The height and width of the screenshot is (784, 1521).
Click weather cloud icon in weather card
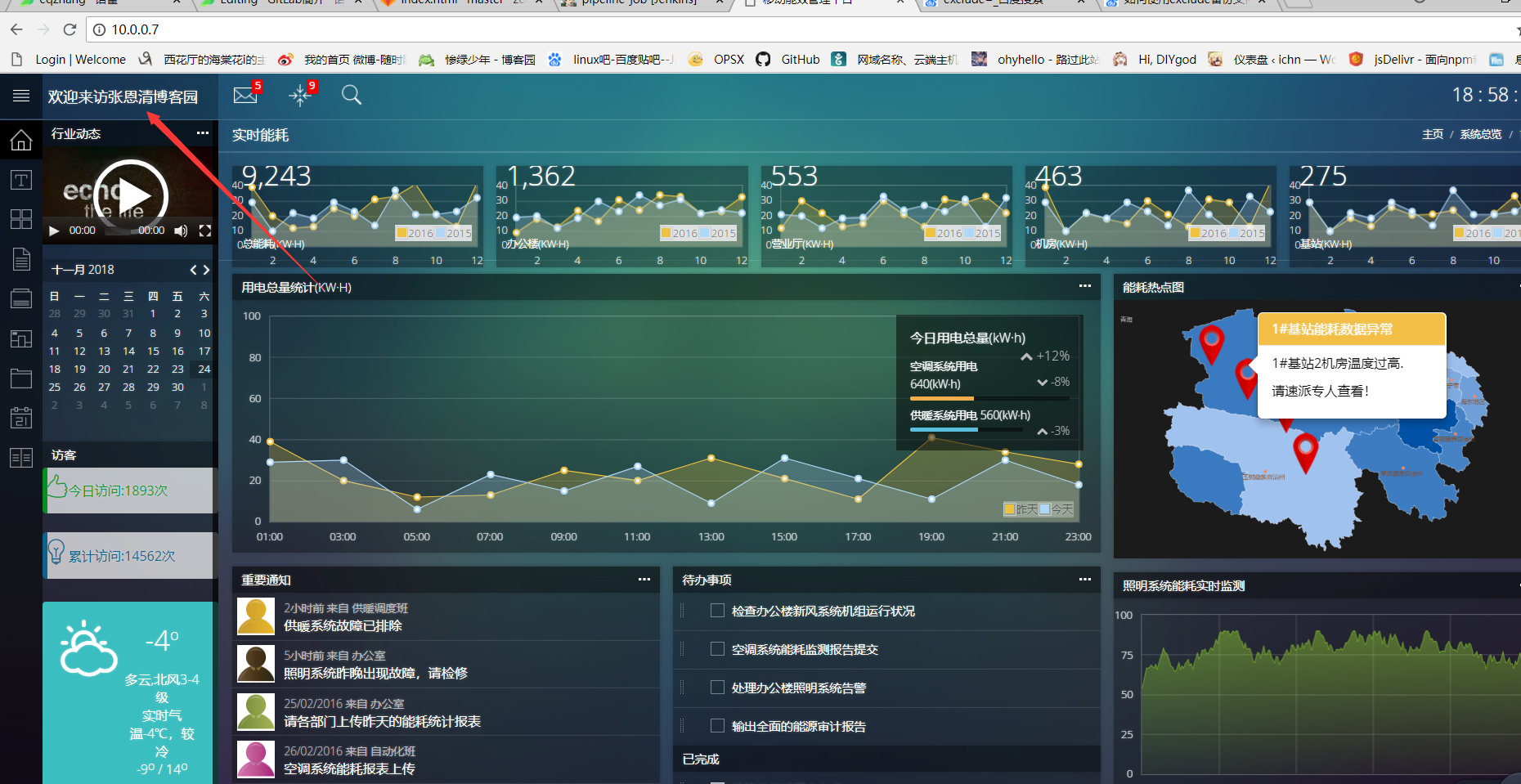tap(88, 649)
